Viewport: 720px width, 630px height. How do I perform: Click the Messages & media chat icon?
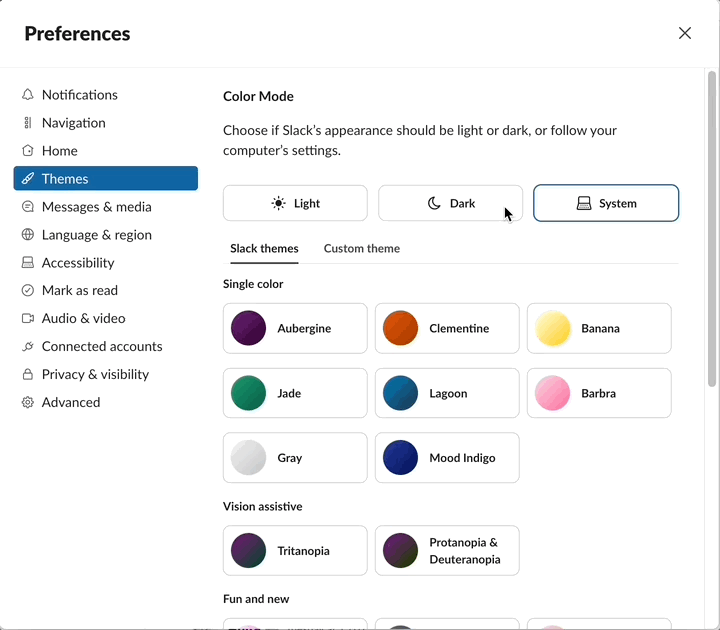tap(28, 207)
